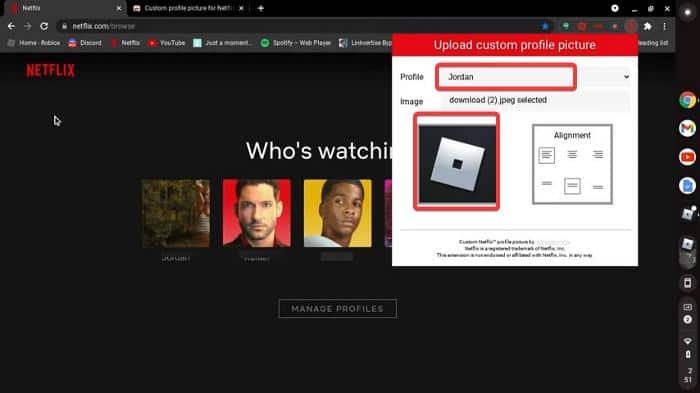This screenshot has width=700, height=393.
Task: Open the Reading list button
Action: pyautogui.click(x=653, y=43)
